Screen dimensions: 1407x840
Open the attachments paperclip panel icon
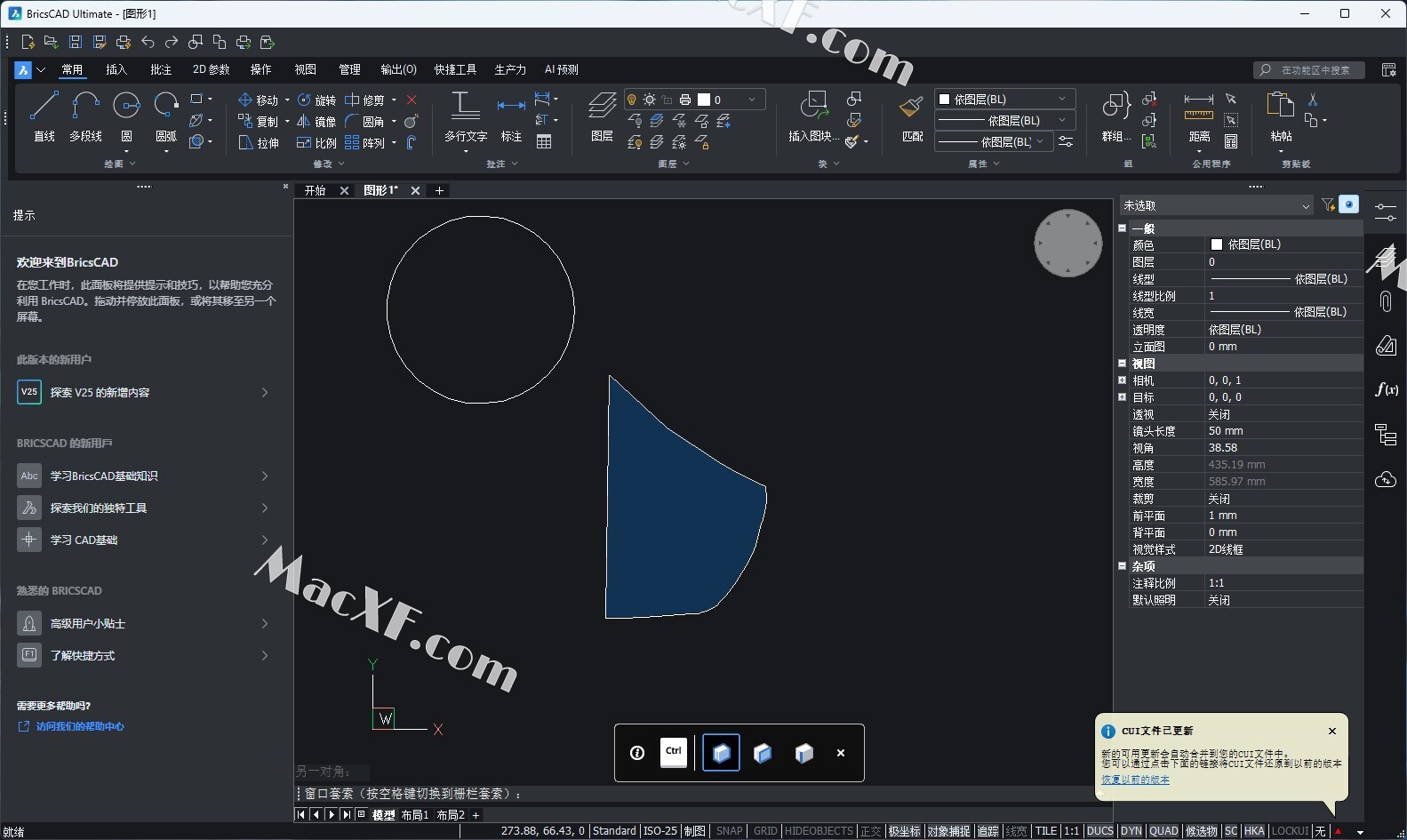pyautogui.click(x=1386, y=301)
